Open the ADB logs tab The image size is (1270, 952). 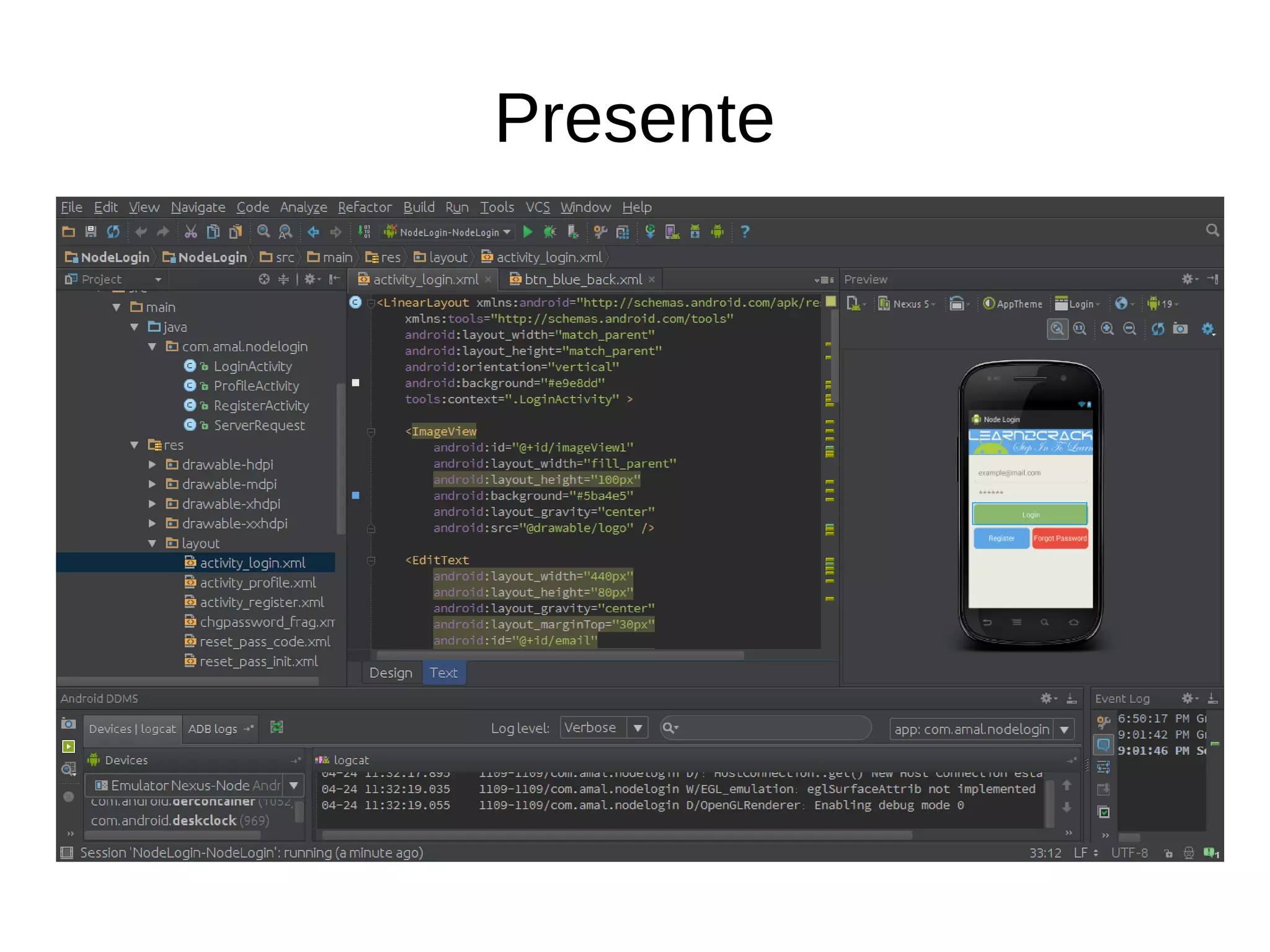pos(213,729)
